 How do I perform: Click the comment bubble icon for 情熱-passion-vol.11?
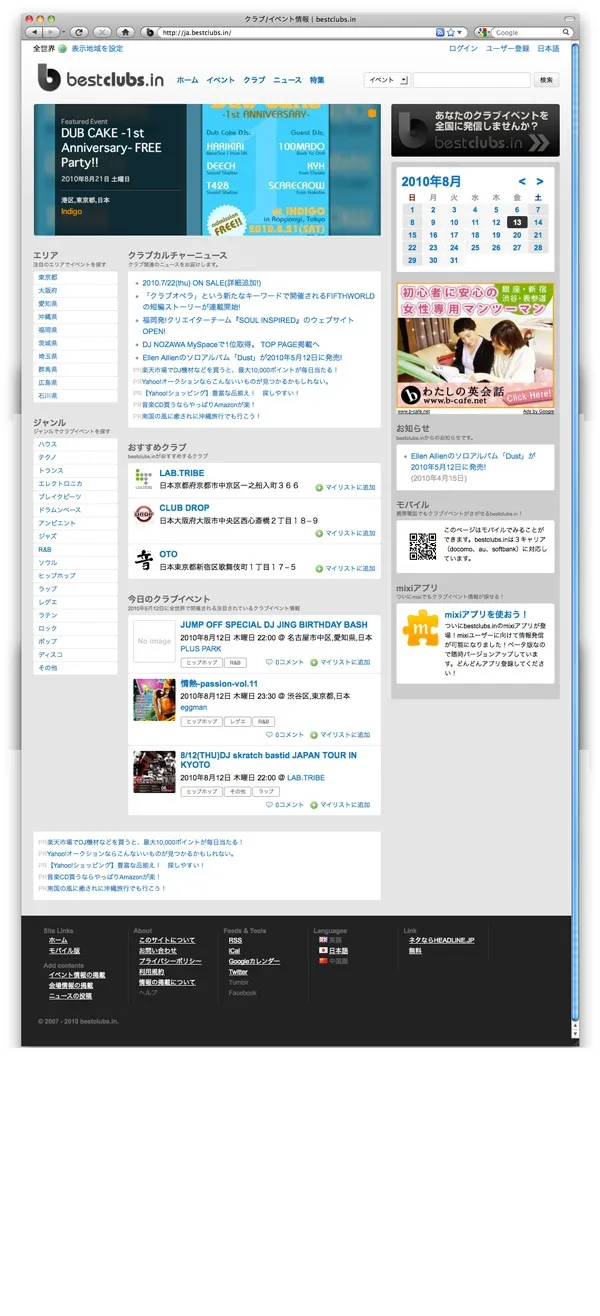point(269,734)
